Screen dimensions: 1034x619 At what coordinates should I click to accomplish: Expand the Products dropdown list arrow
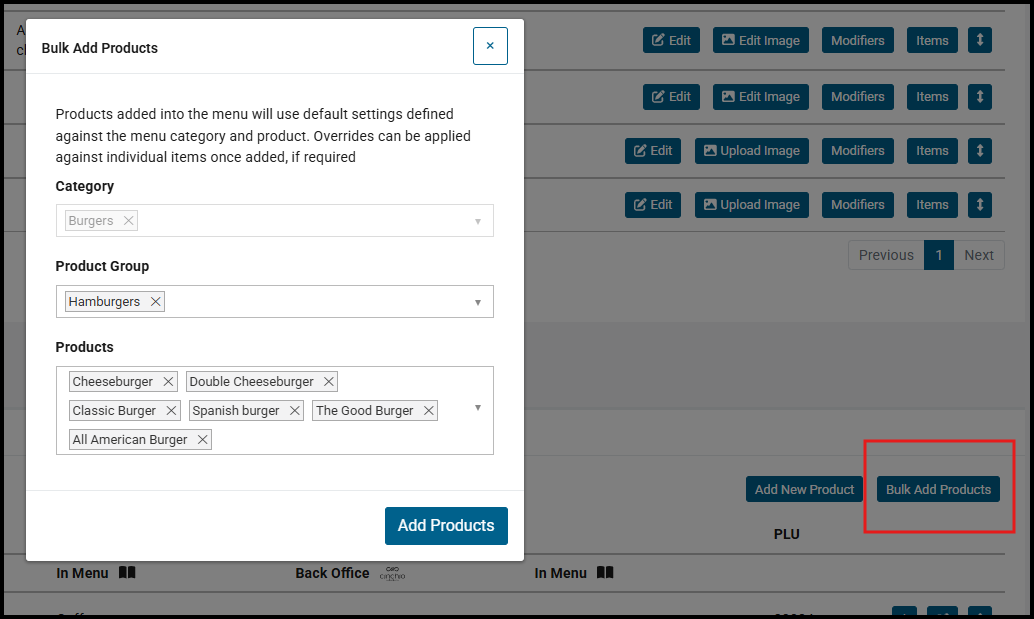[477, 408]
